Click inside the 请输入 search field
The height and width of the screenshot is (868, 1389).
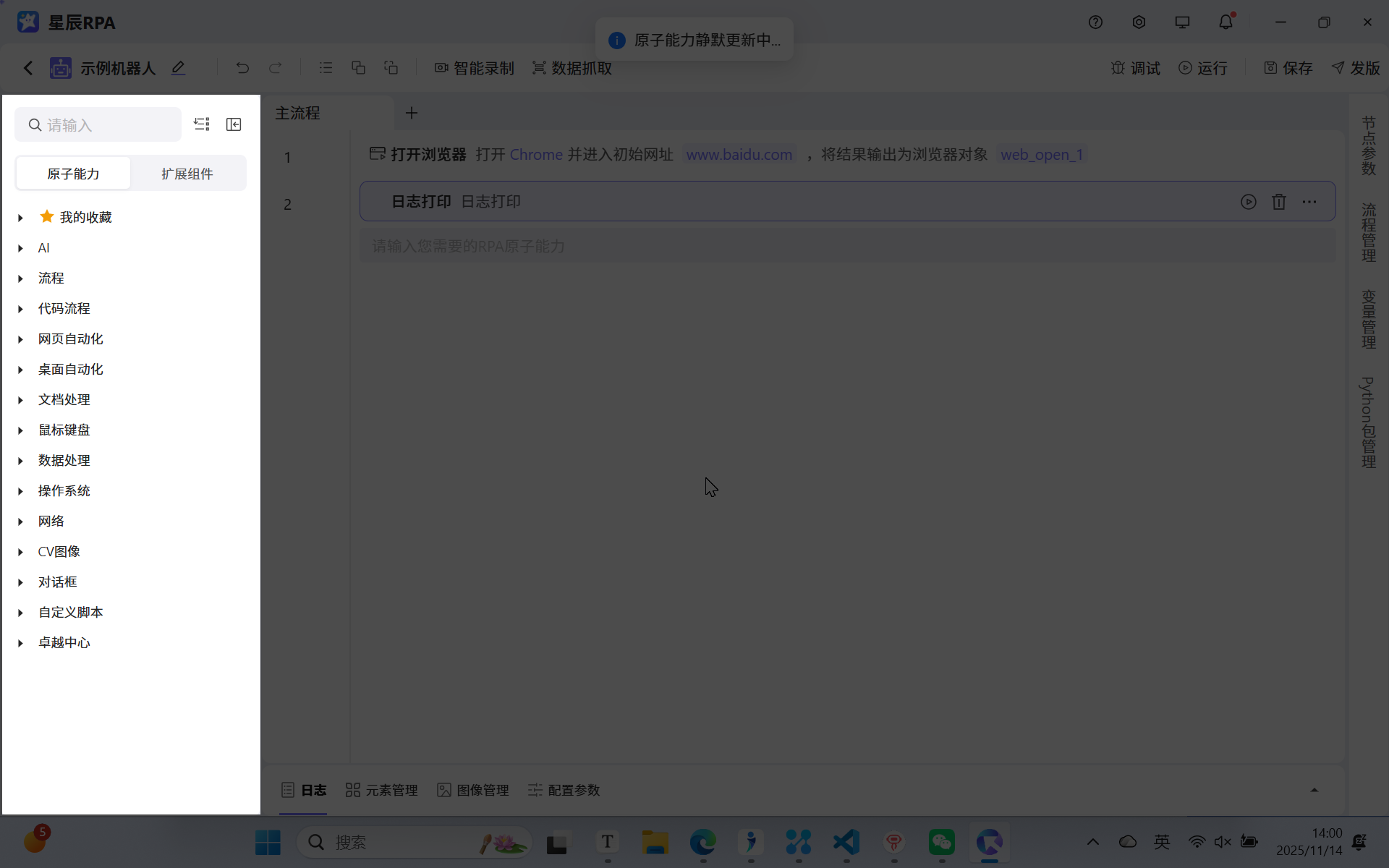pos(98,124)
